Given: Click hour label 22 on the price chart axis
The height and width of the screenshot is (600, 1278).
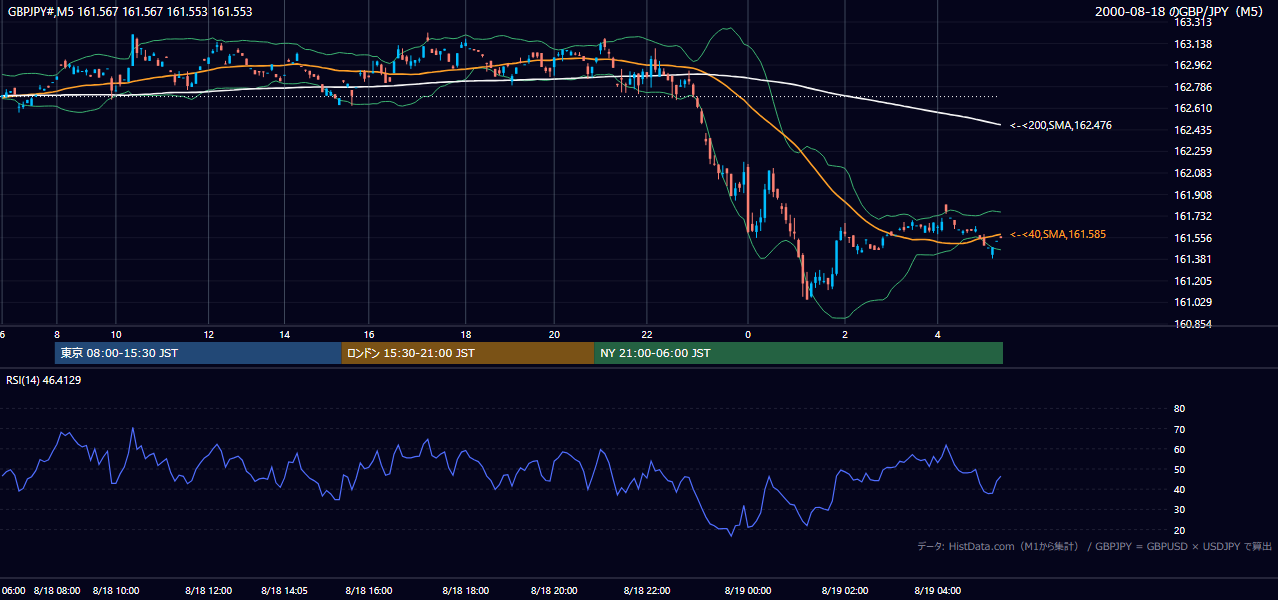Looking at the screenshot, I should point(647,334).
